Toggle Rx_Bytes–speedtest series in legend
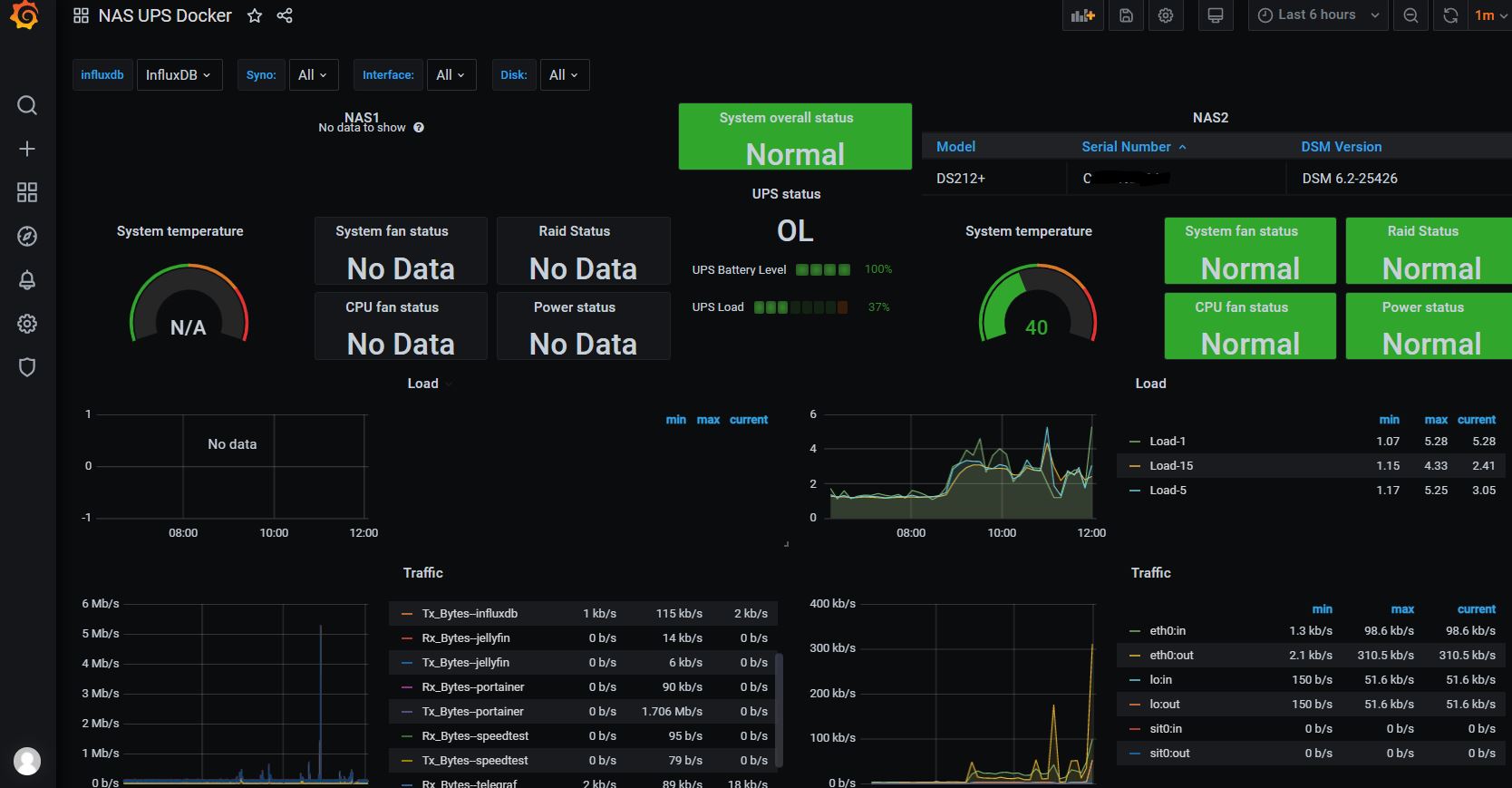Viewport: 1512px width, 788px height. pyautogui.click(x=475, y=736)
